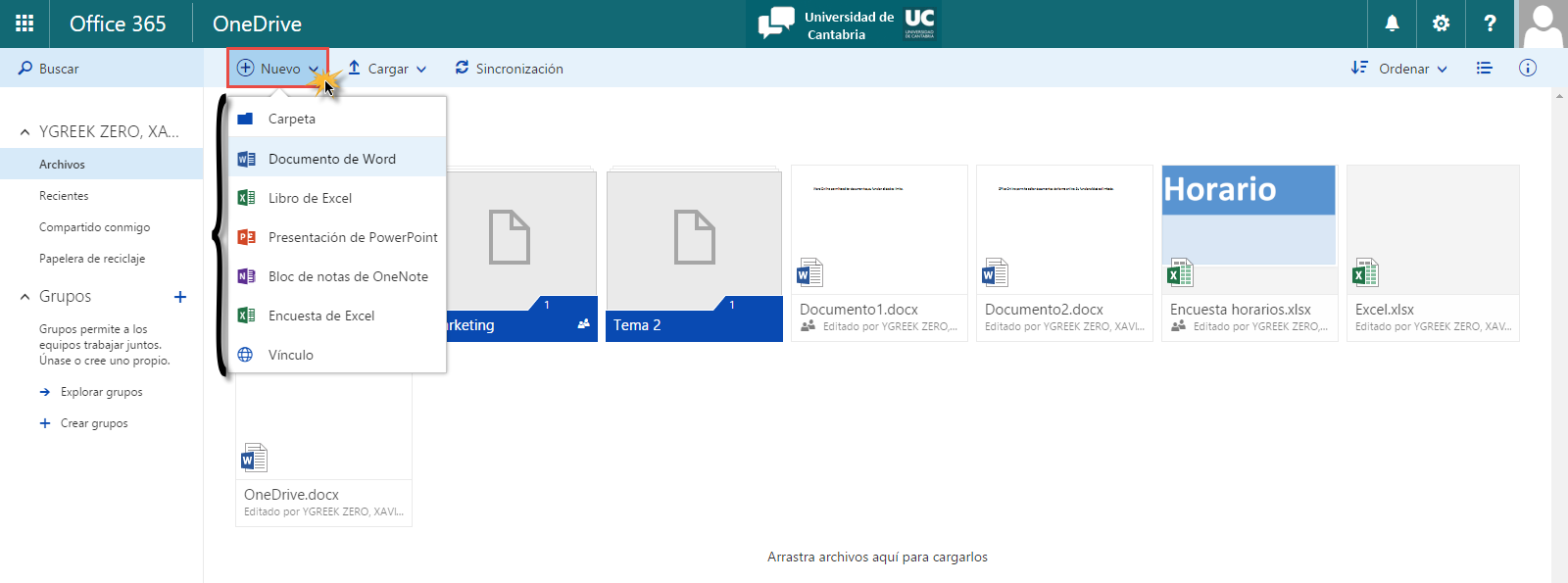Open the Documento1.docx thumbnail
This screenshot has width=1568, height=583.
pos(879,229)
